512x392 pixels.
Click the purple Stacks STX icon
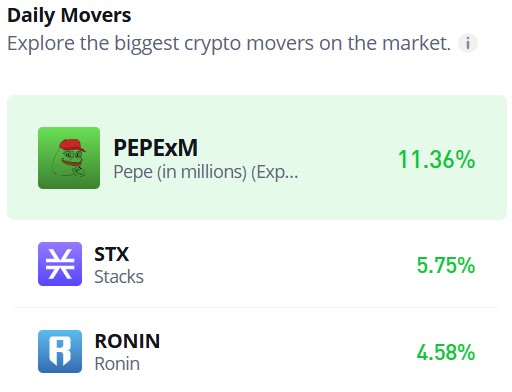tap(60, 264)
